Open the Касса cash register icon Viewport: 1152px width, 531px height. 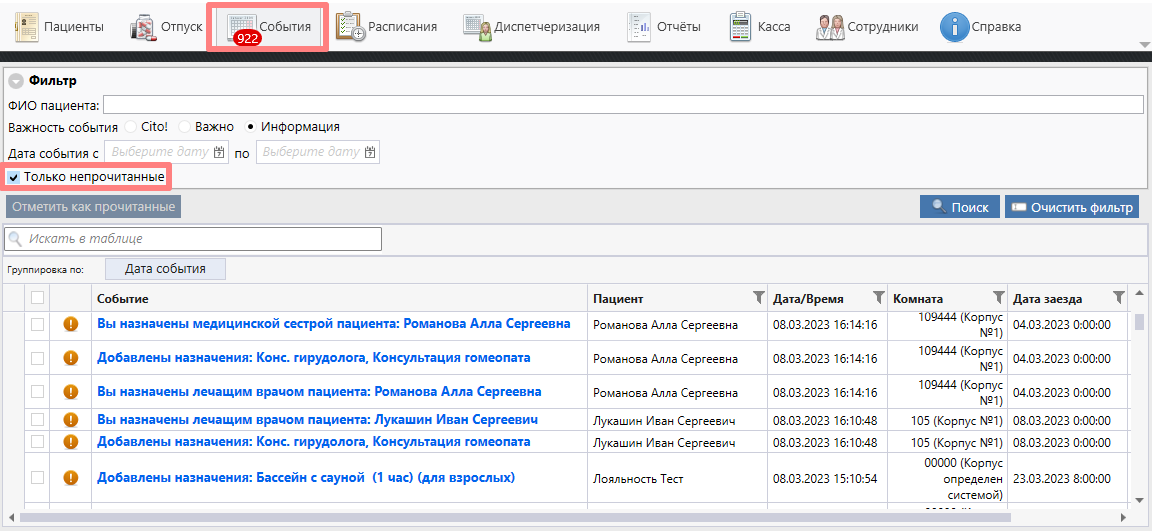click(x=741, y=27)
